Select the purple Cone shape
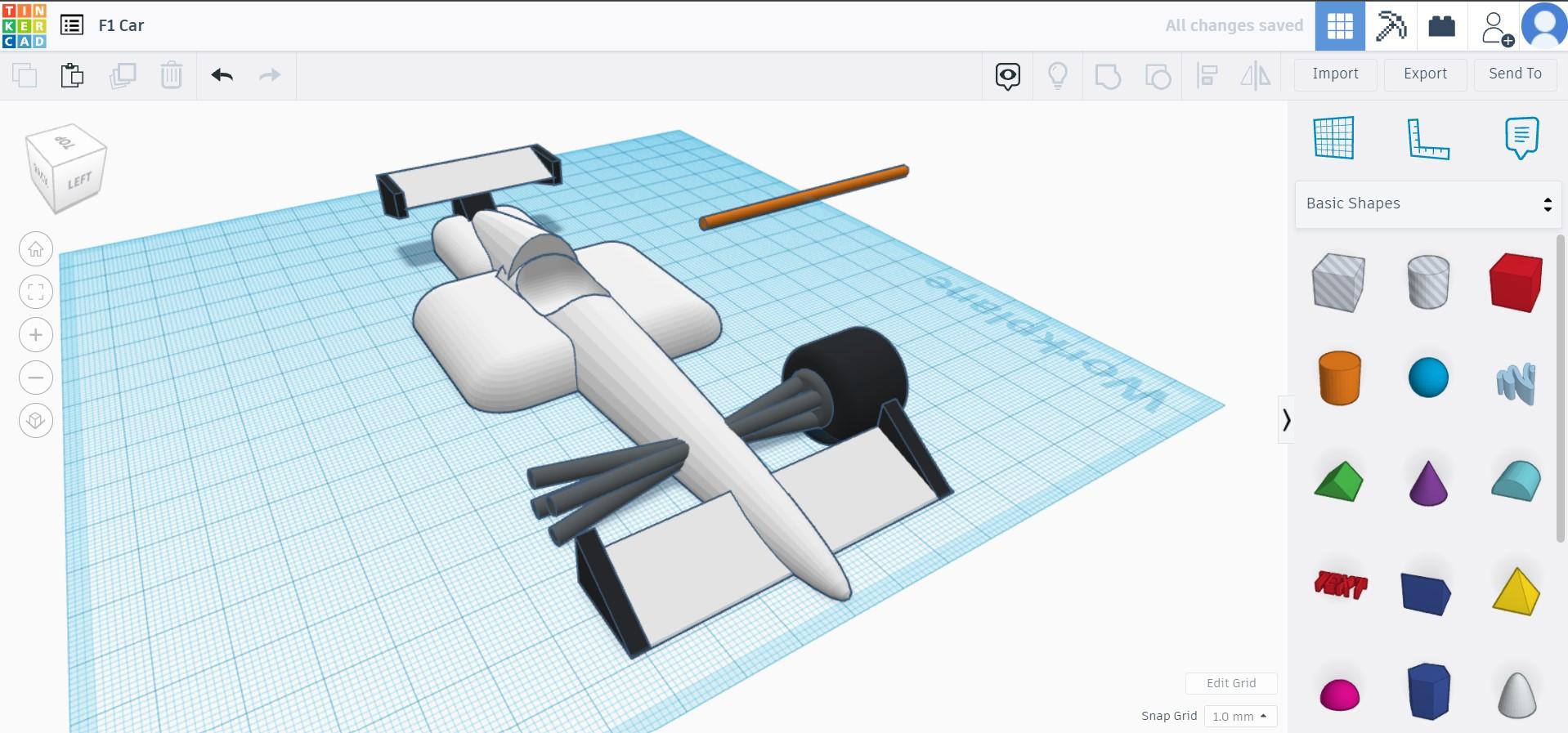1568x733 pixels. (1428, 482)
